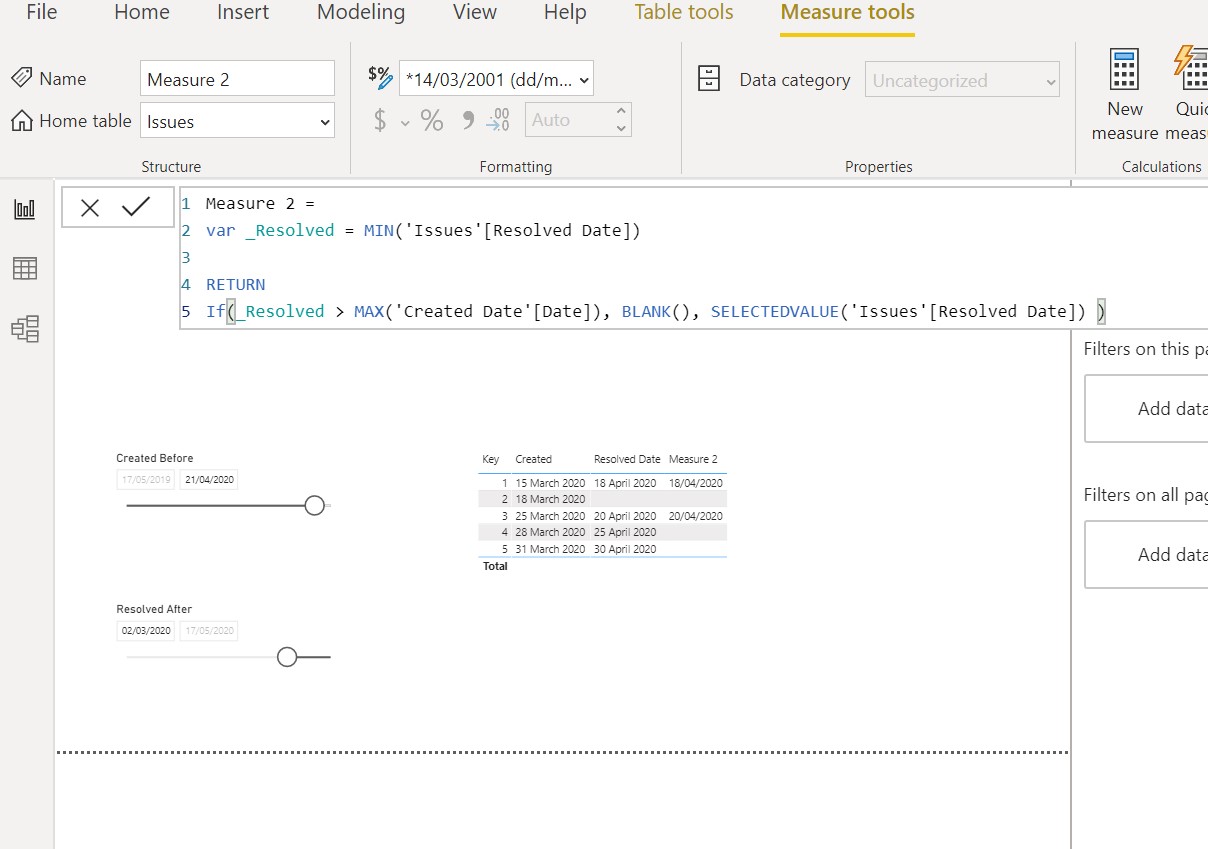The image size is (1208, 849).
Task: Select Measure 2 value 18/04/2020
Action: pos(696,483)
